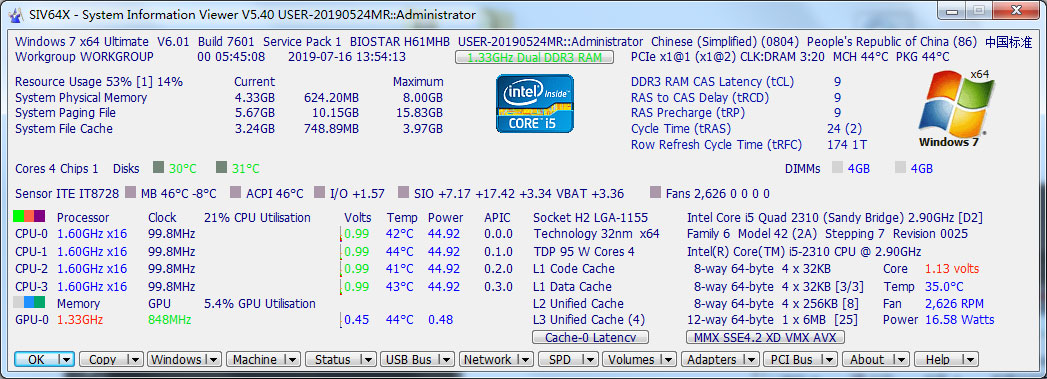Screen dimensions: 1047x379
Task: Click the 1.33GHz Dual DDR3 RAM button
Action: tap(534, 57)
